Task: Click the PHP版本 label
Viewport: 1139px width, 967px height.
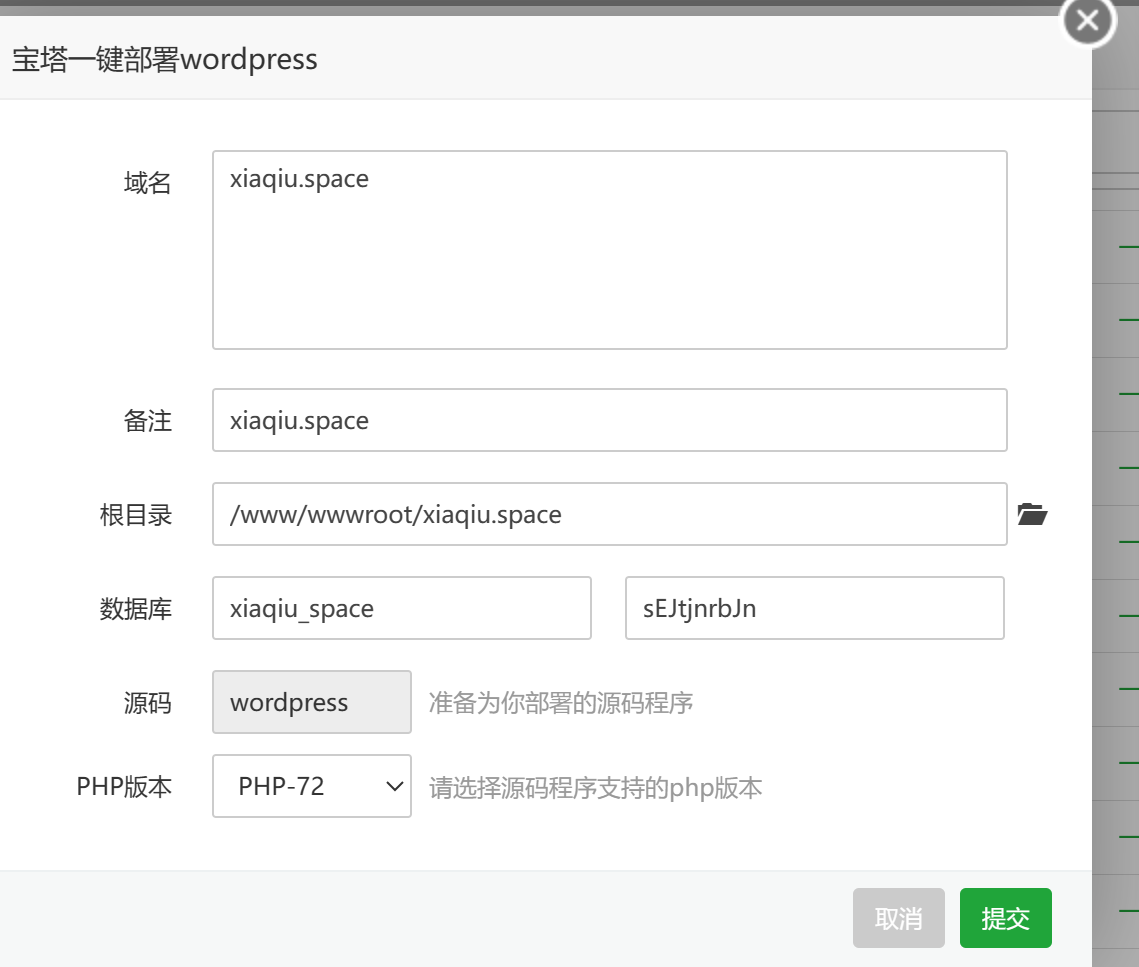Action: (x=124, y=787)
